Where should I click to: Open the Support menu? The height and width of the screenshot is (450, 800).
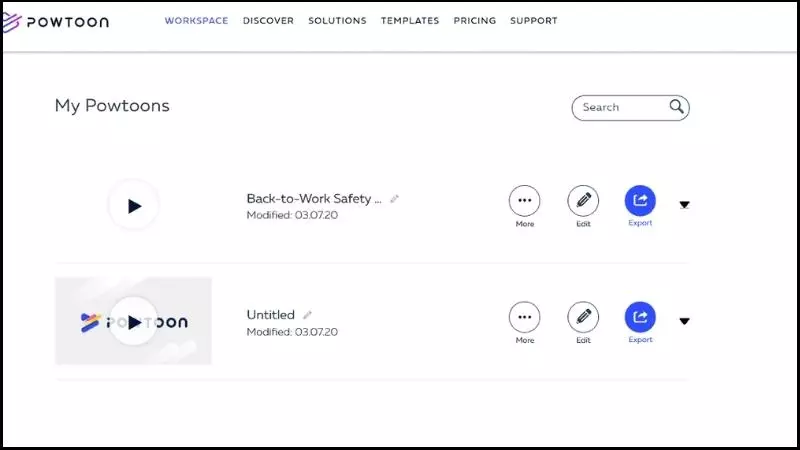[534, 21]
